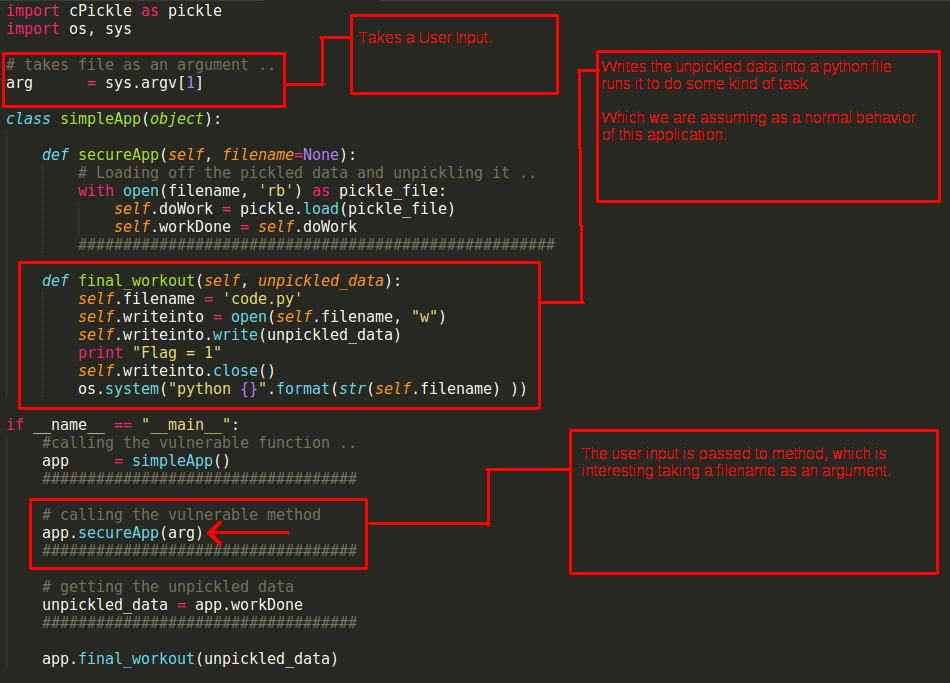Place cursor on the "import os, sys" line

pos(68,29)
